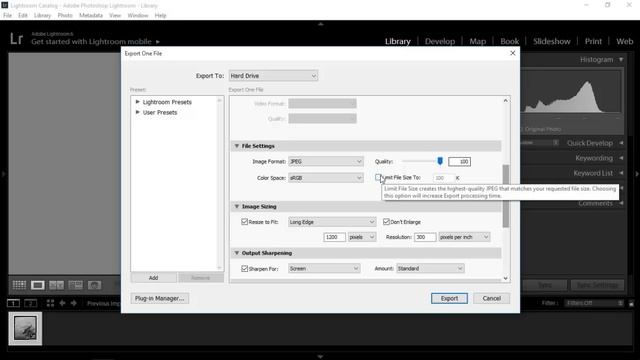Open Survey view in Lightroom toolbar

pyautogui.click(x=76, y=285)
